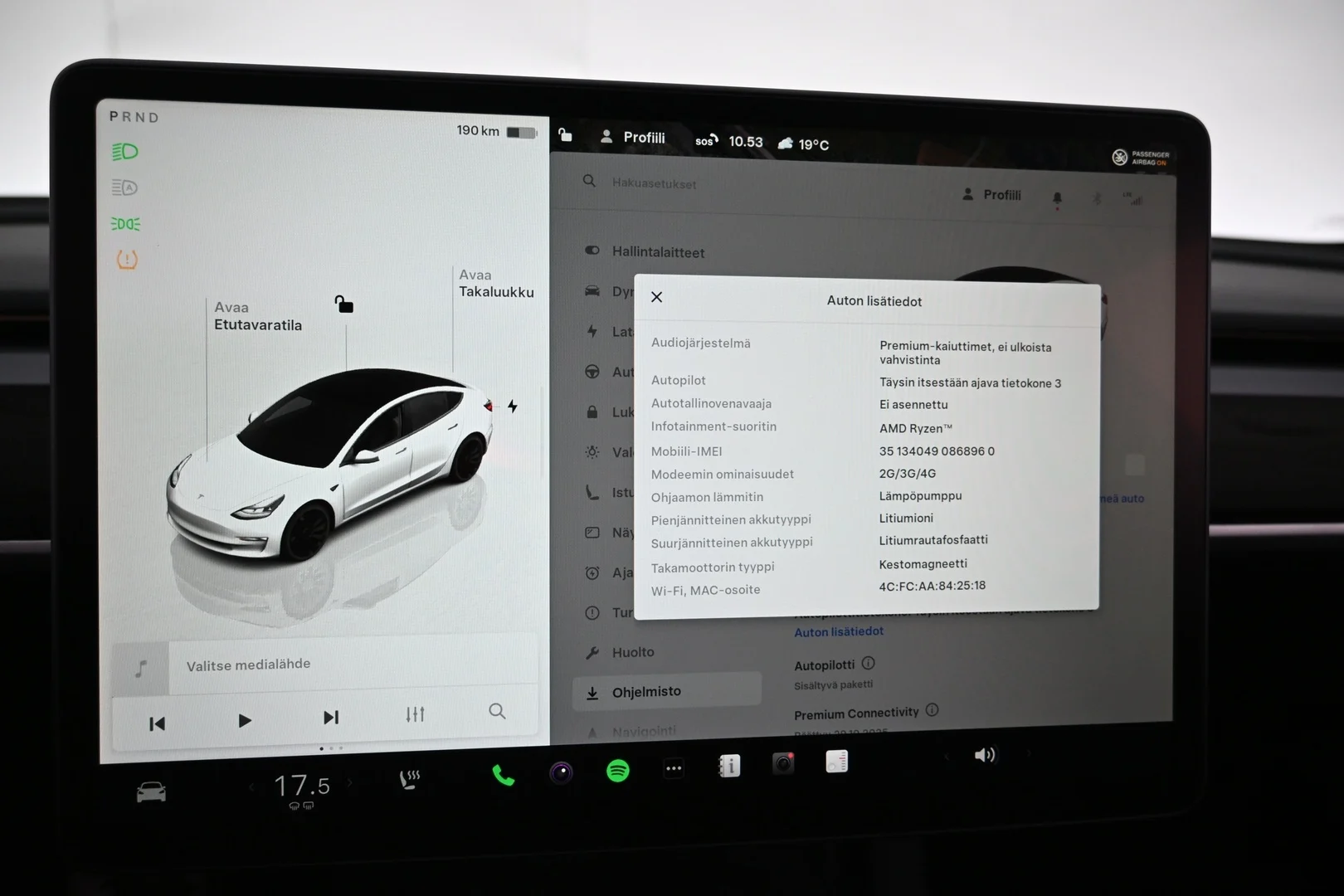The width and height of the screenshot is (1344, 896).
Task: Tap the auto high beam icon
Action: (x=124, y=188)
